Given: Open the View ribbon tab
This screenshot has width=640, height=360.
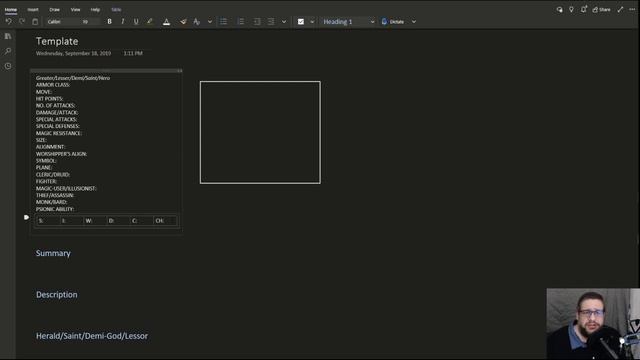Looking at the screenshot, I should tap(76, 9).
